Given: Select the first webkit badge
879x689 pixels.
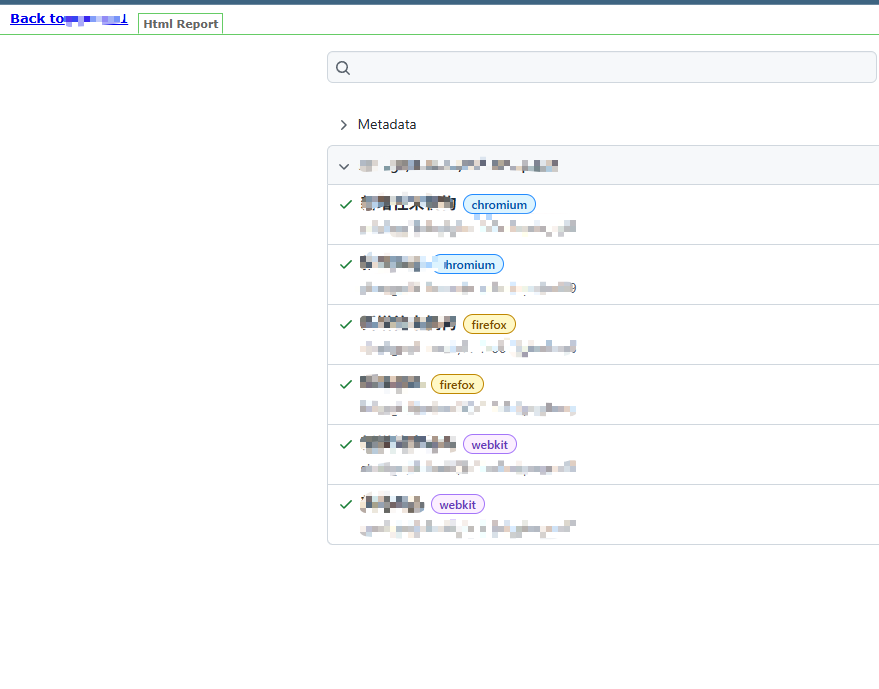Looking at the screenshot, I should [x=489, y=445].
